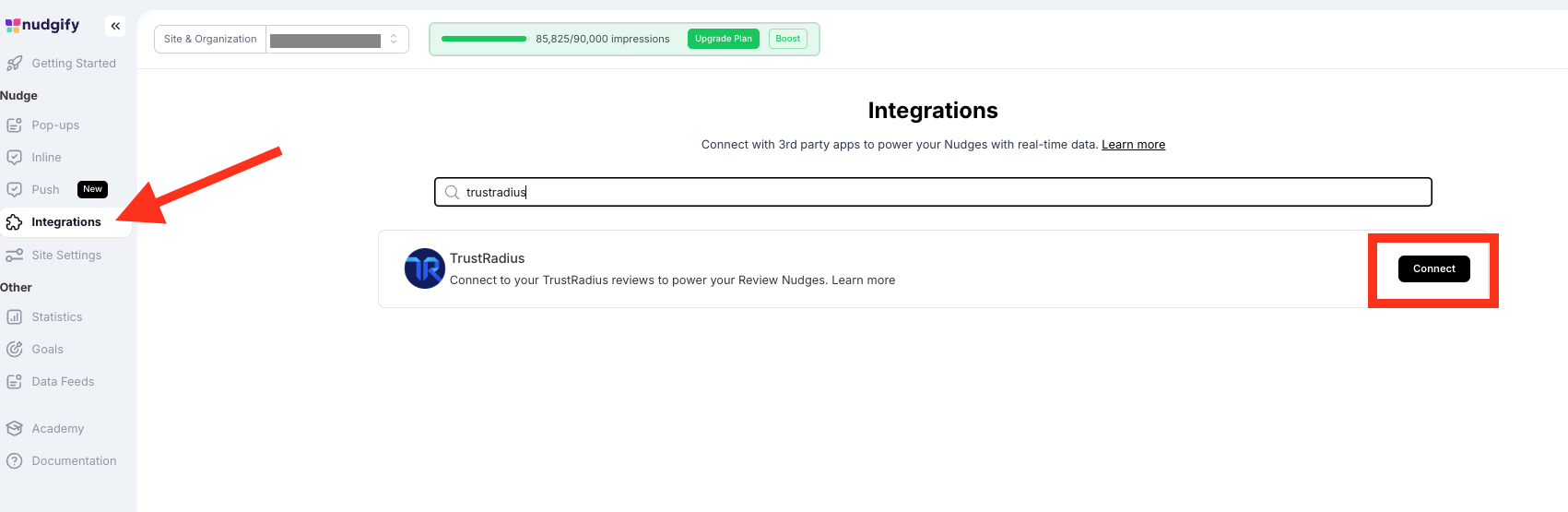Screen dimensions: 1568x512
Task: Open the Inline nudges section
Action: click(x=46, y=158)
